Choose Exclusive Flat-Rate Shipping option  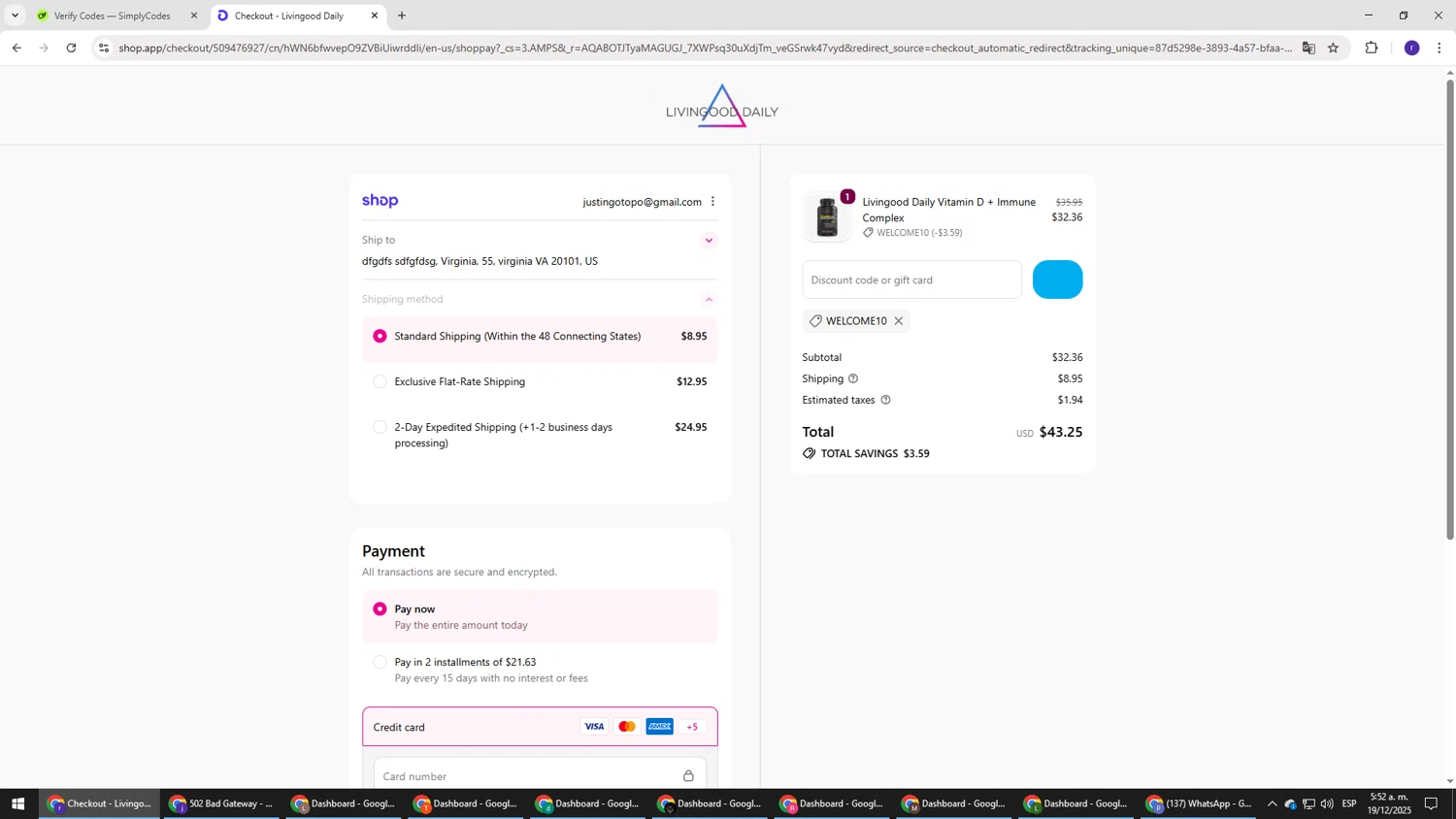pos(380,382)
